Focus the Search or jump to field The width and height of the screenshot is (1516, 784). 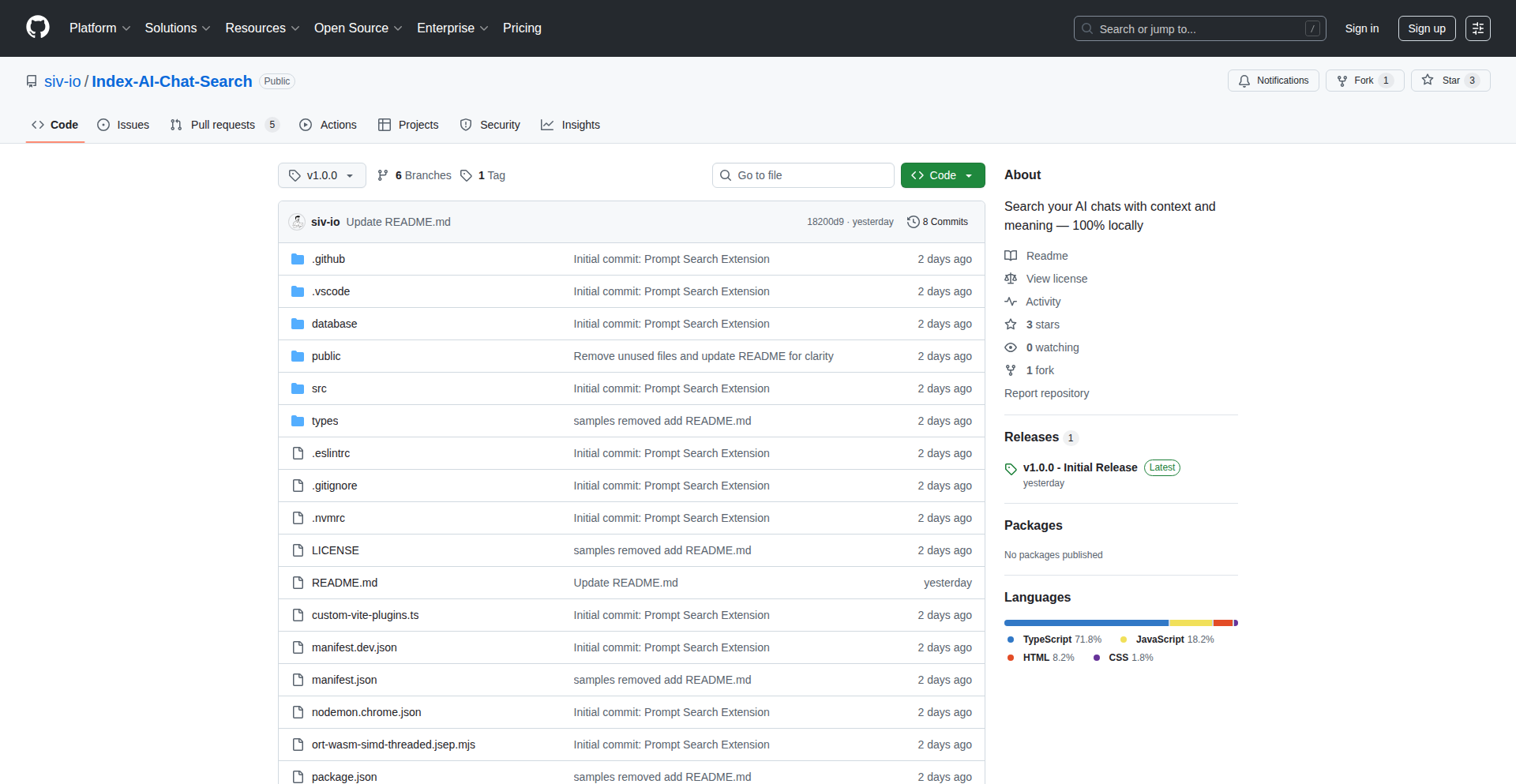tap(1199, 28)
